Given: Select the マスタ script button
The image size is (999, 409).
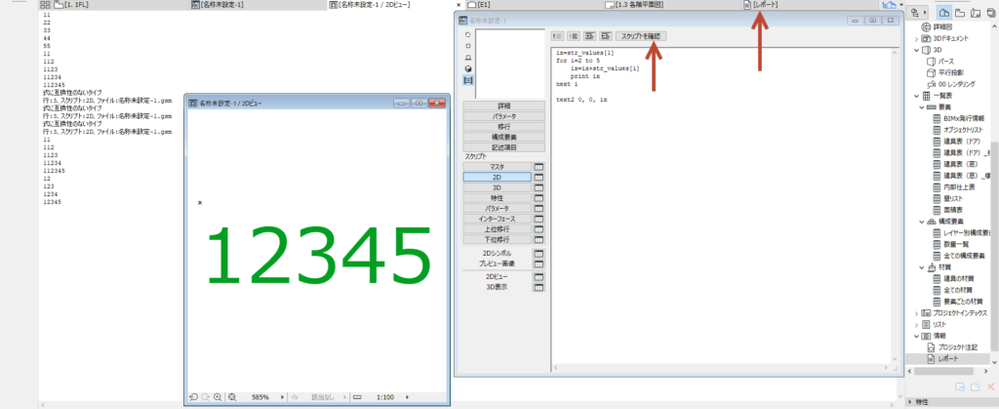Looking at the screenshot, I should pyautogui.click(x=497, y=167).
